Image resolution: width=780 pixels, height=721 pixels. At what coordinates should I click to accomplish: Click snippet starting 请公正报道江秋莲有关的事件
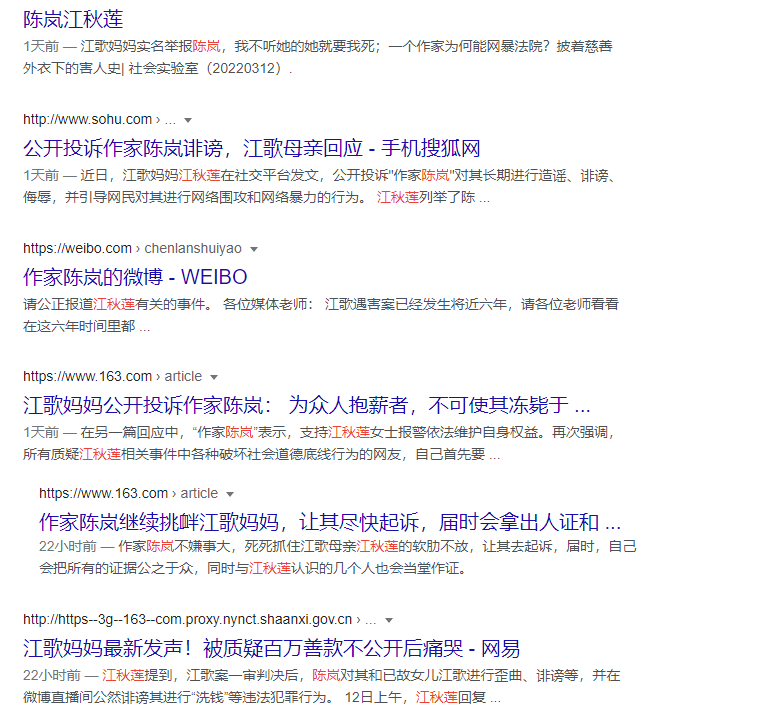320,315
